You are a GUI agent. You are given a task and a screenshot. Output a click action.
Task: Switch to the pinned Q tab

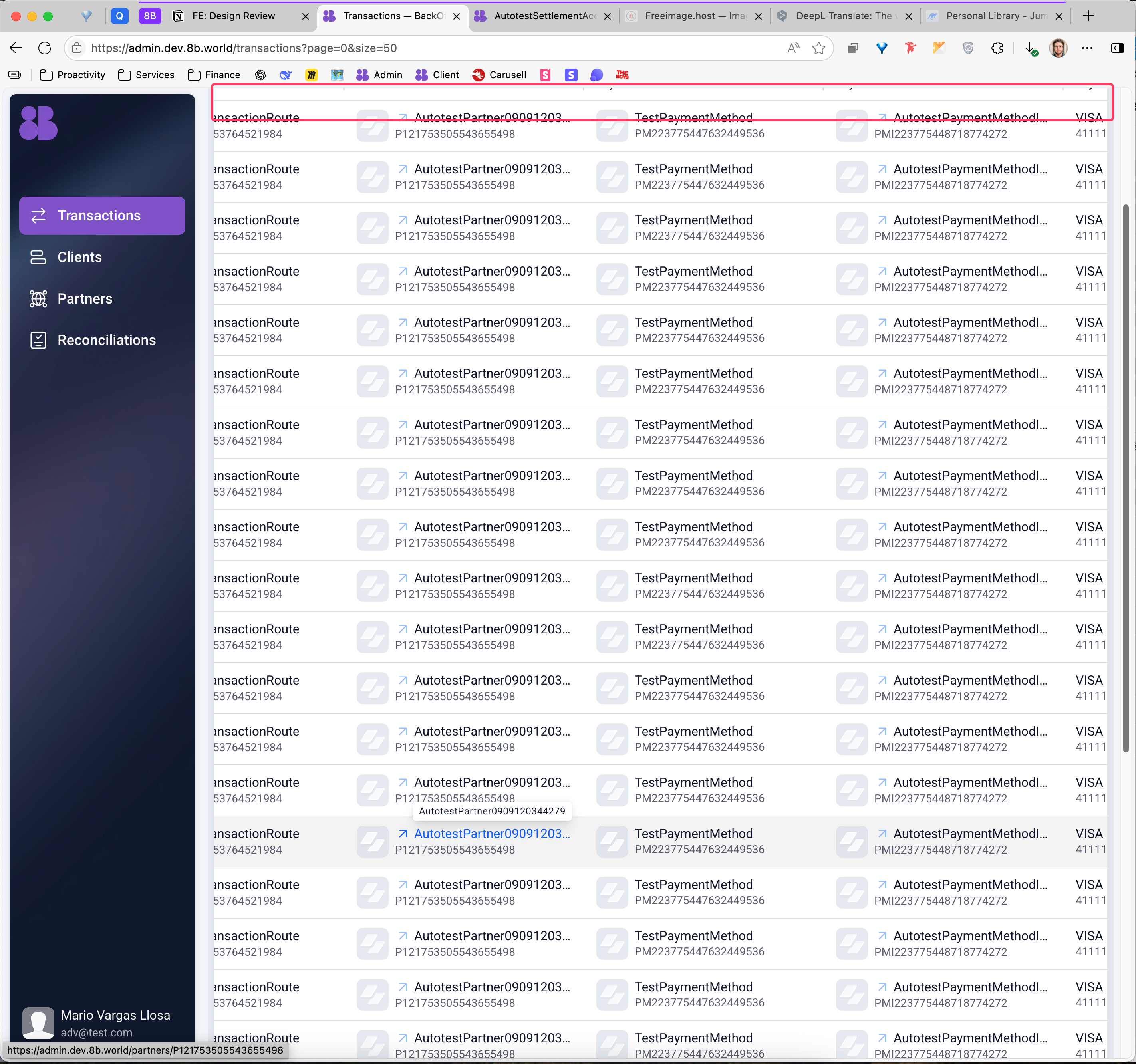[x=119, y=16]
